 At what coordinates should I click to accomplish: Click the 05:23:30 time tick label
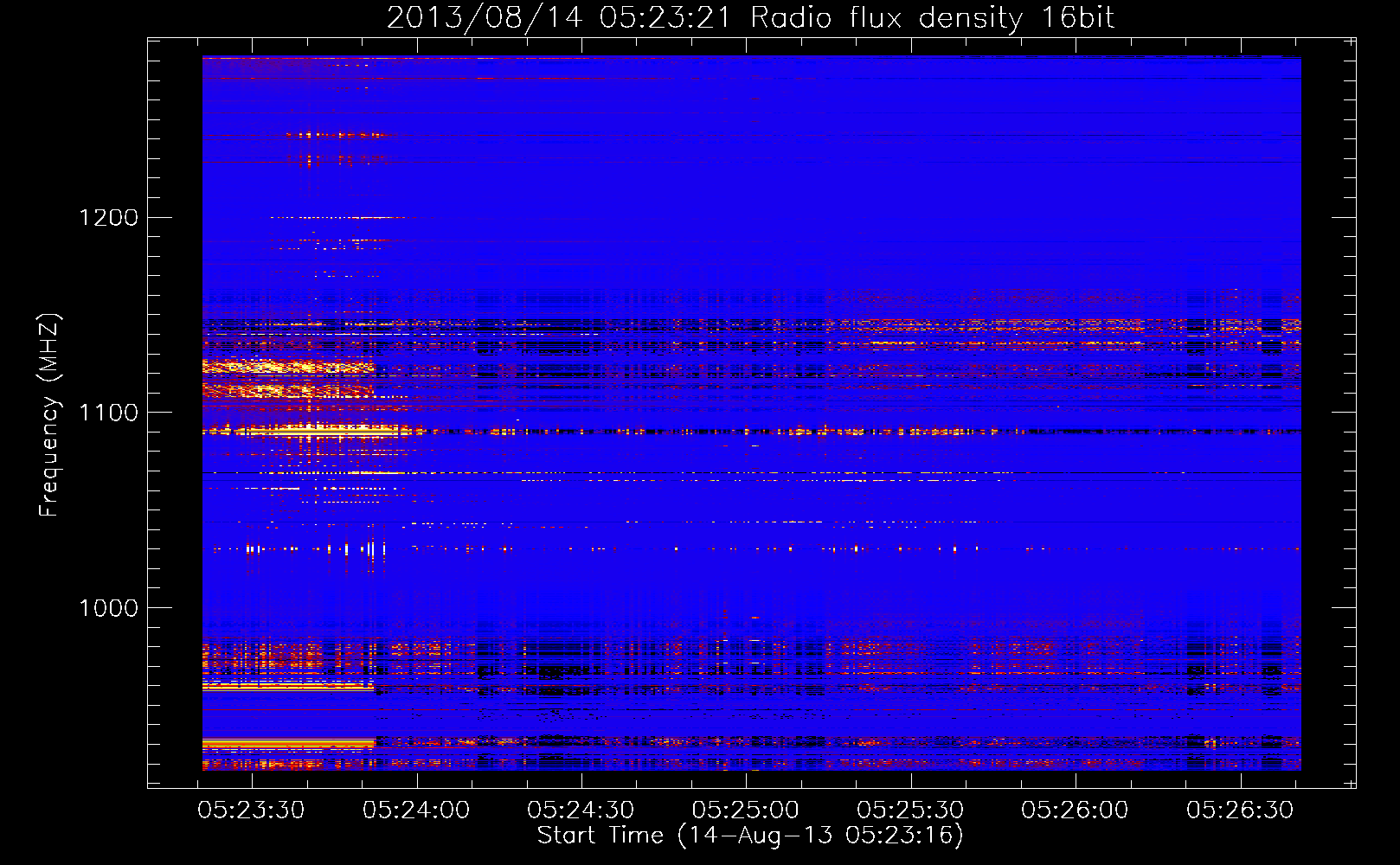click(251, 811)
